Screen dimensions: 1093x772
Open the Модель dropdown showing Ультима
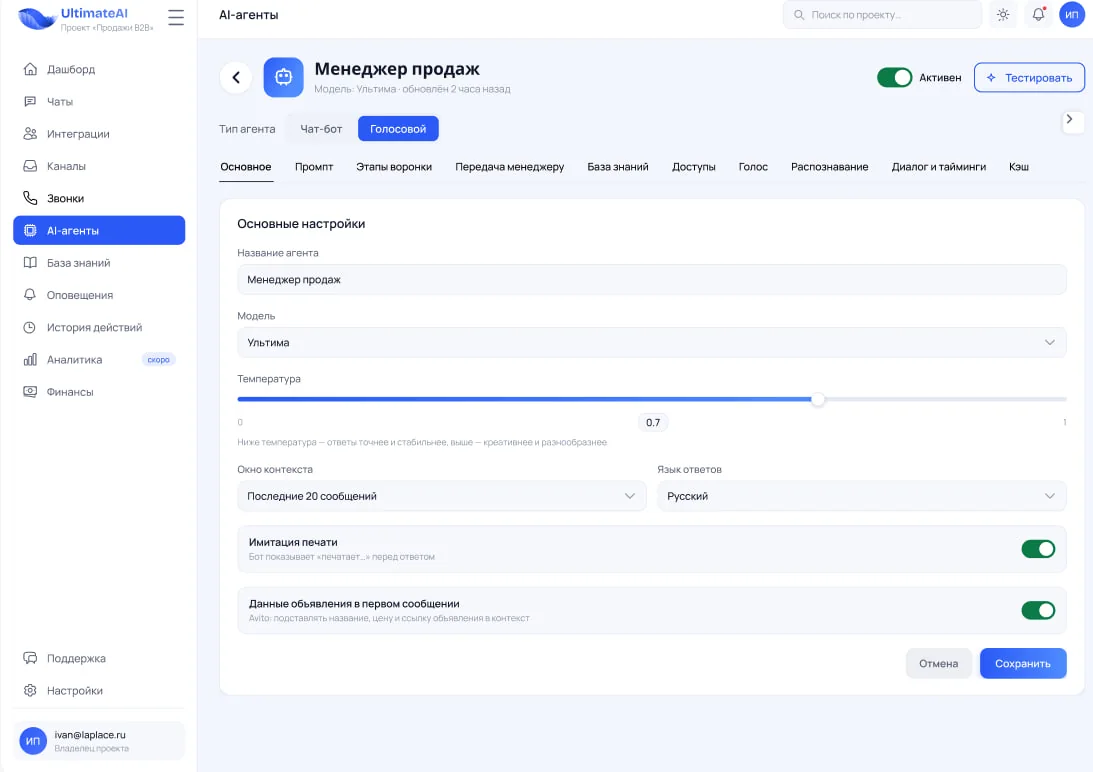(652, 342)
